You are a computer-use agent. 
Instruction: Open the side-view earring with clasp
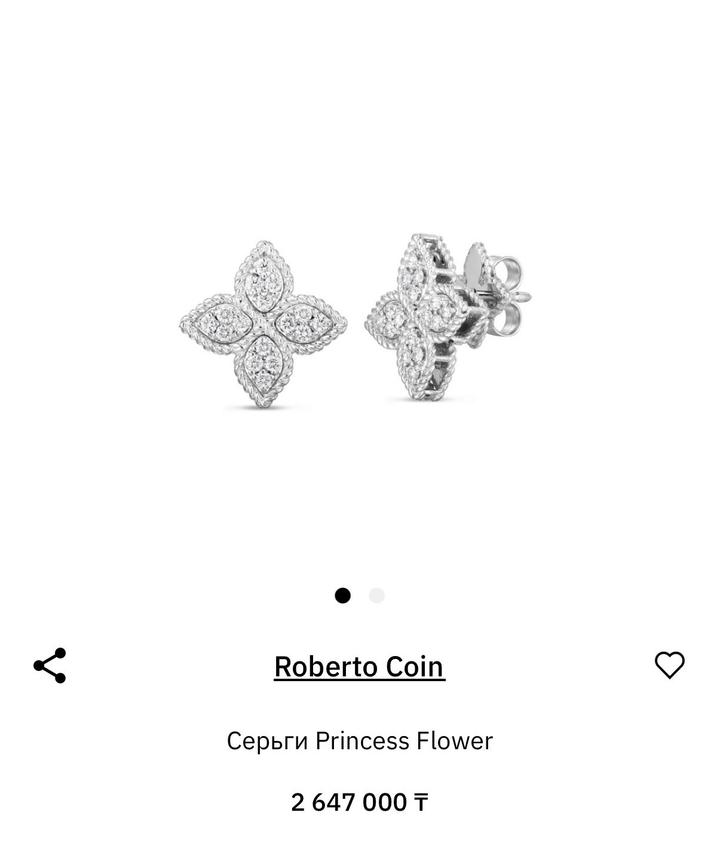click(447, 317)
